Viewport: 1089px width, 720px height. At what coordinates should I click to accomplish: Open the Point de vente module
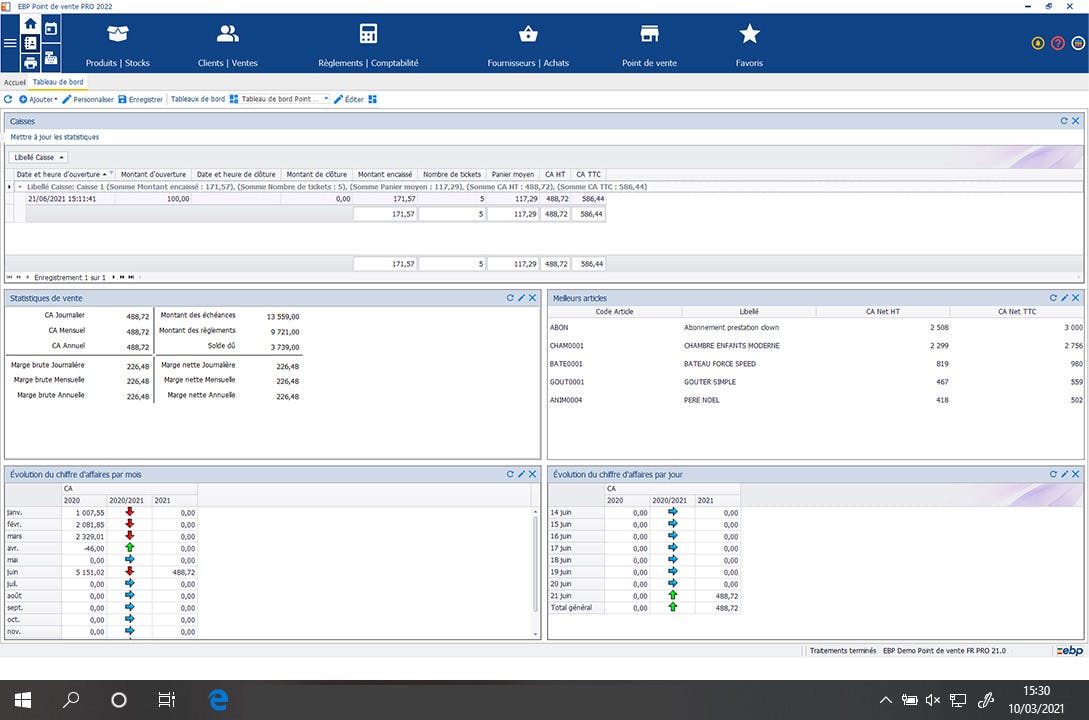tap(648, 42)
